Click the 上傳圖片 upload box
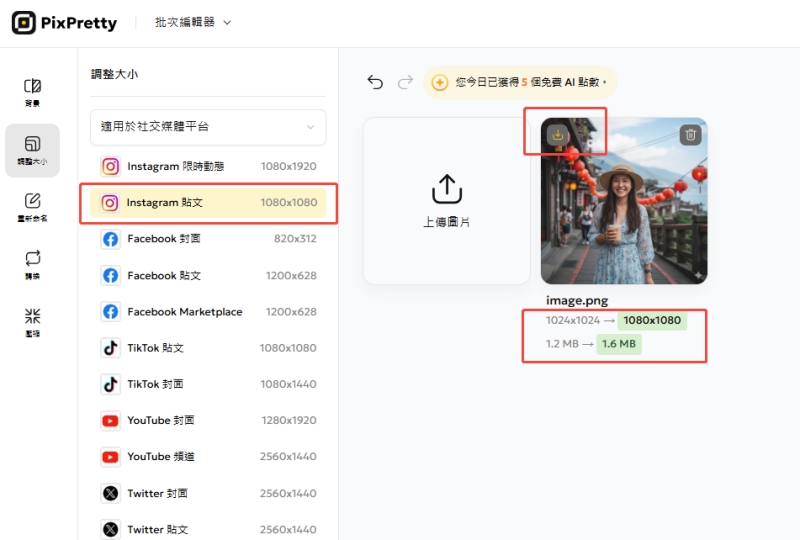Image resolution: width=800 pixels, height=540 pixels. pyautogui.click(x=446, y=201)
